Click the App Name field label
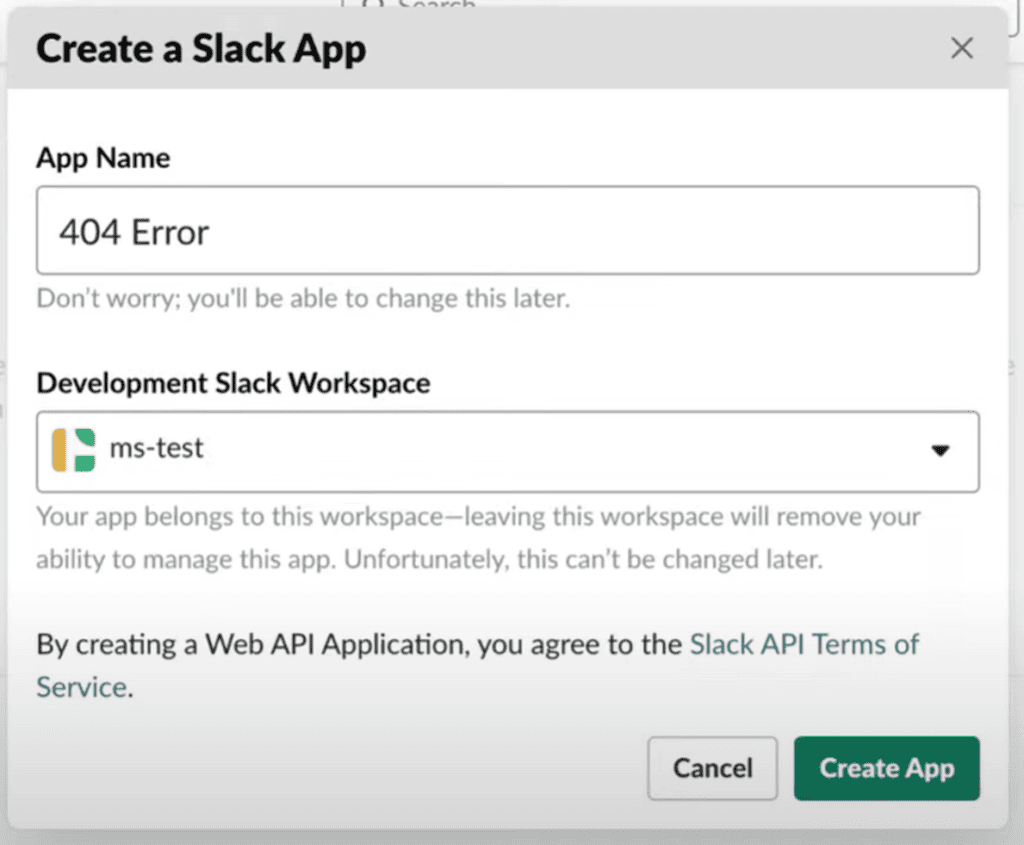The height and width of the screenshot is (845, 1024). pos(103,158)
